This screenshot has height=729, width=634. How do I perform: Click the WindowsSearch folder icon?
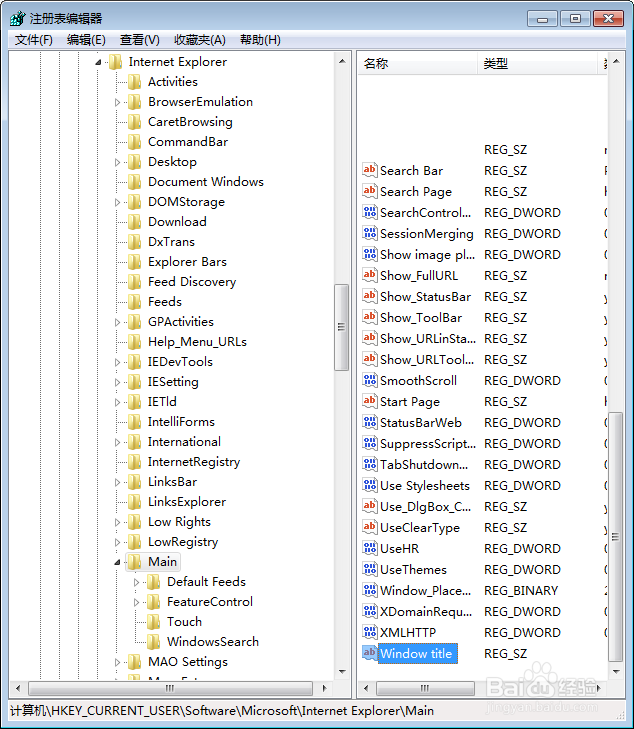[154, 642]
